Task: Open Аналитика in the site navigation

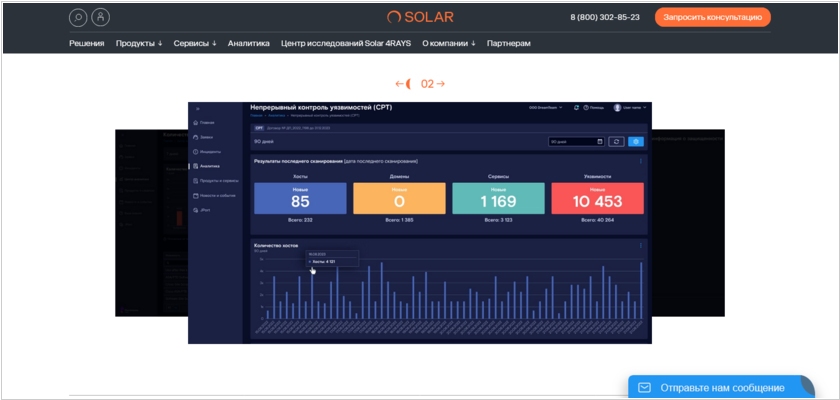Action: tap(249, 43)
